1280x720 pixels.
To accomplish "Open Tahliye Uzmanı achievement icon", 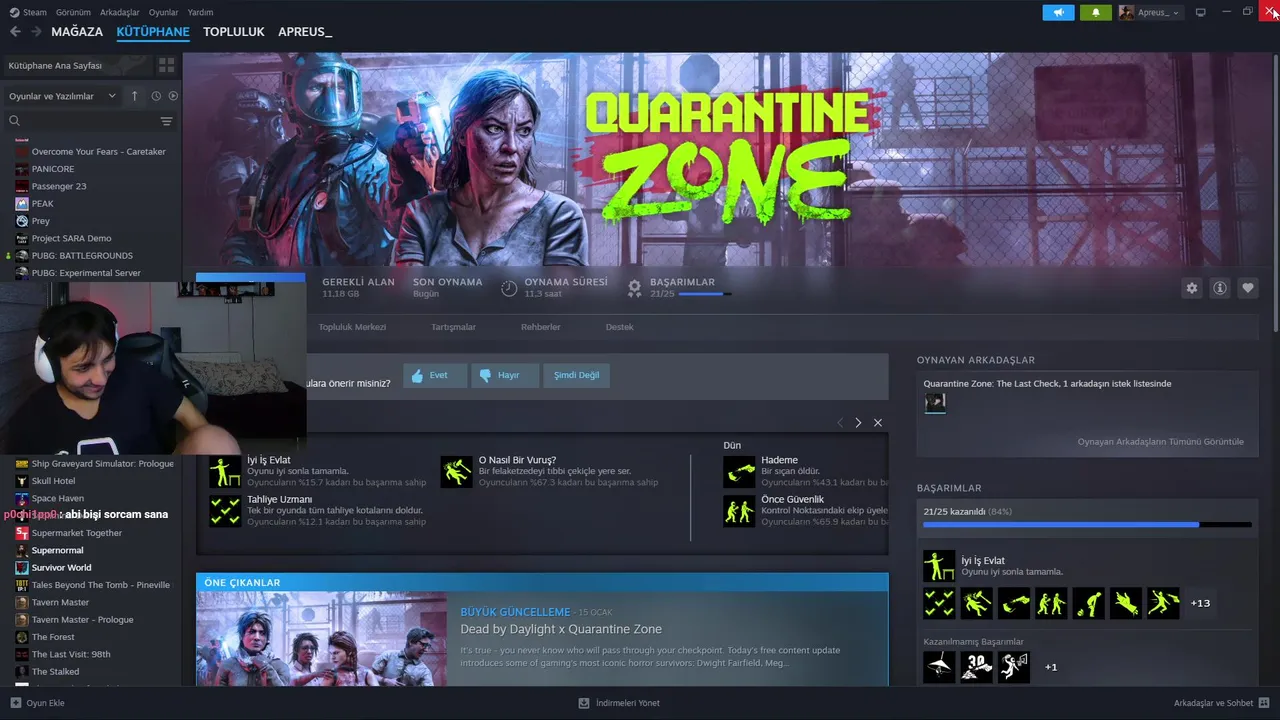I will (x=225, y=510).
